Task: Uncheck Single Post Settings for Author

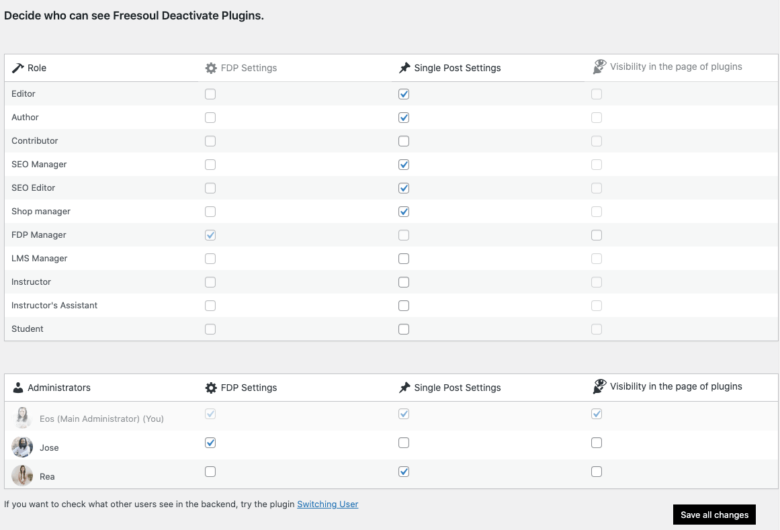Action: (404, 117)
